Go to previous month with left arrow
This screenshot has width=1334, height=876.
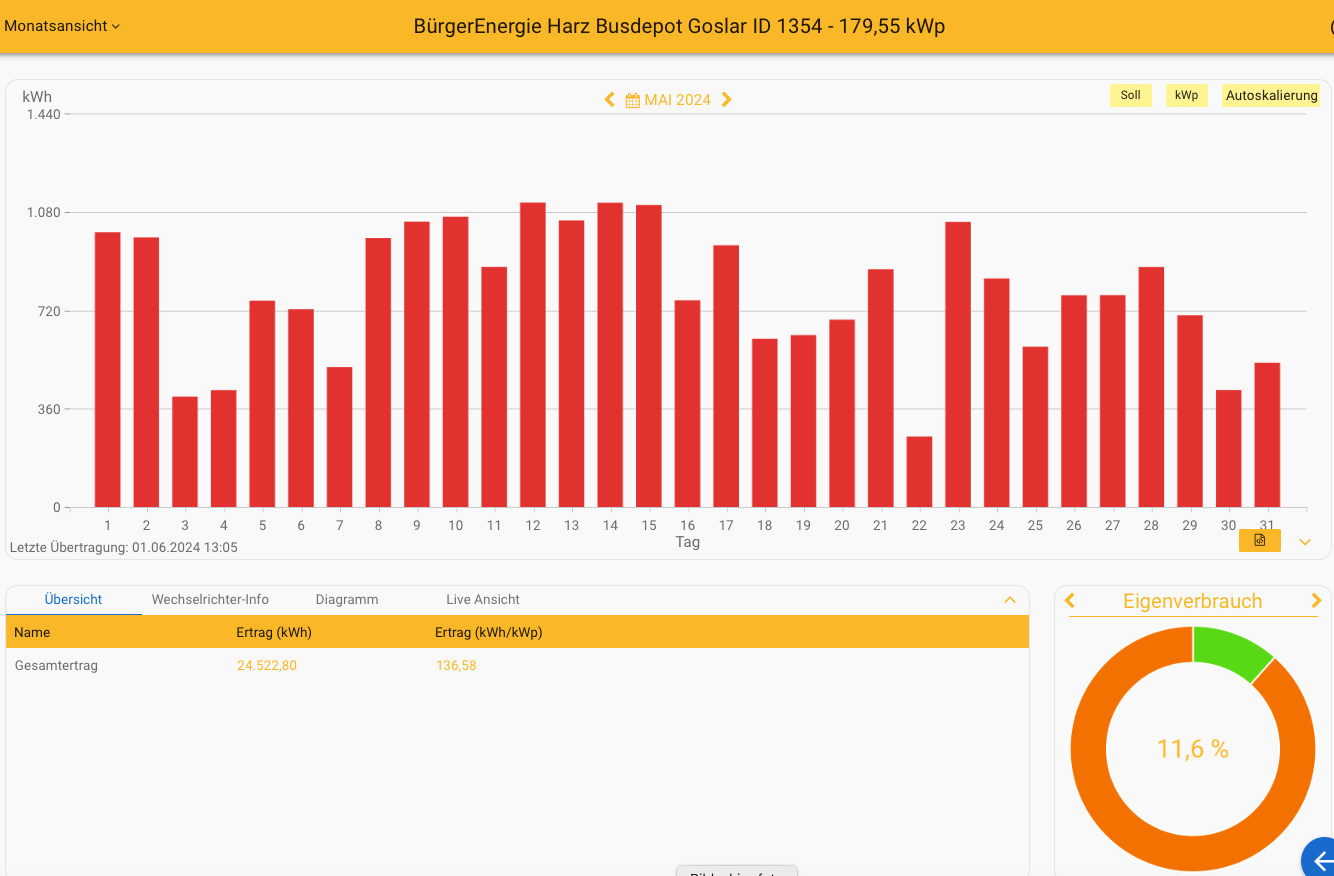pos(609,100)
